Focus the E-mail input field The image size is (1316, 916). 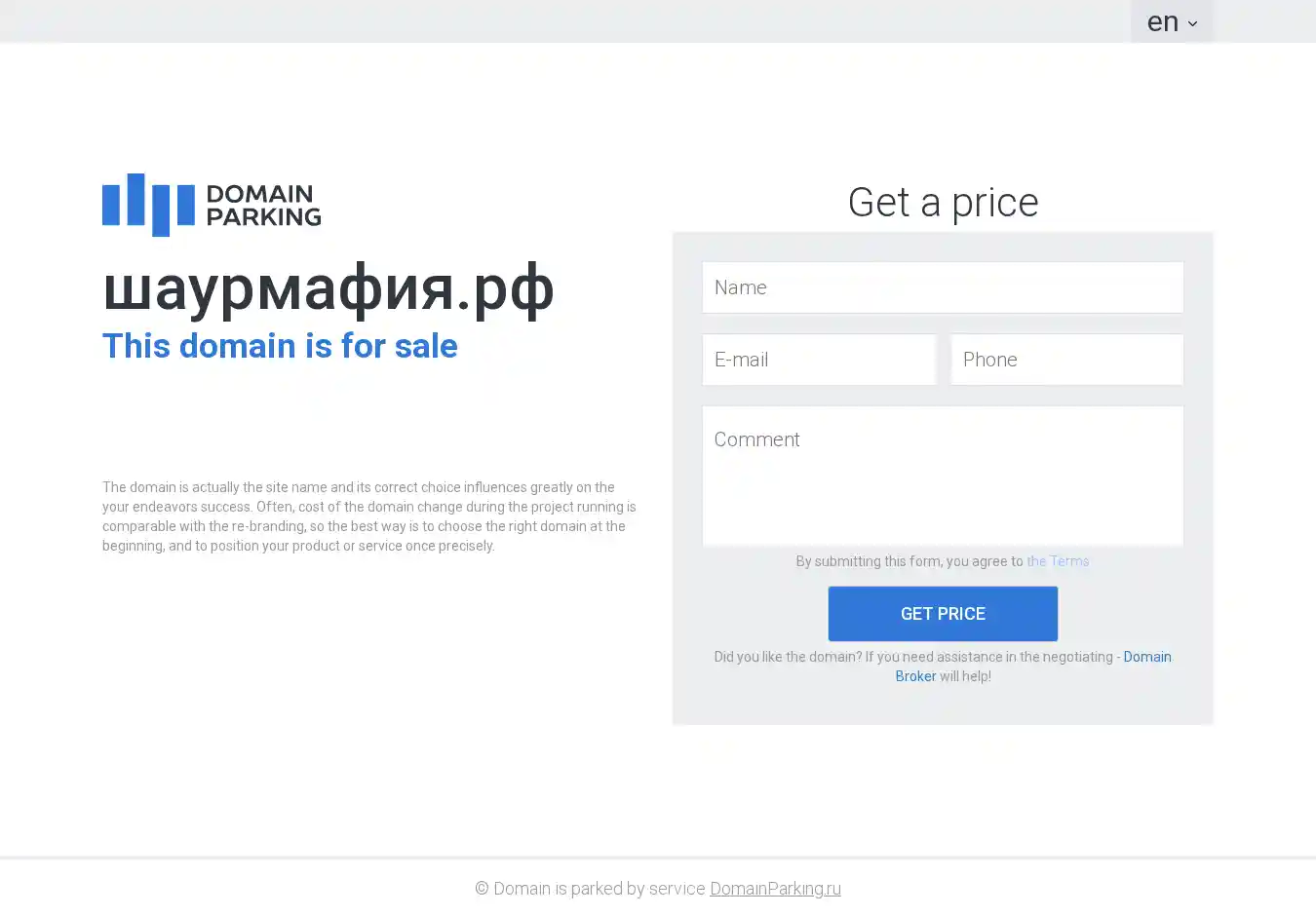click(819, 360)
